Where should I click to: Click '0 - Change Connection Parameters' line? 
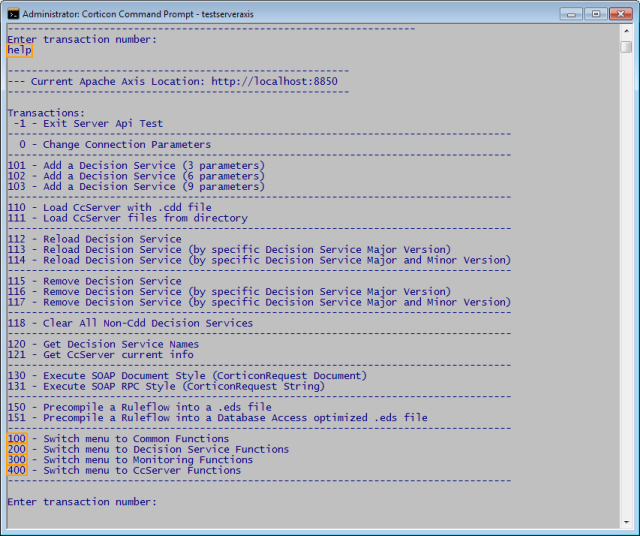pos(115,145)
